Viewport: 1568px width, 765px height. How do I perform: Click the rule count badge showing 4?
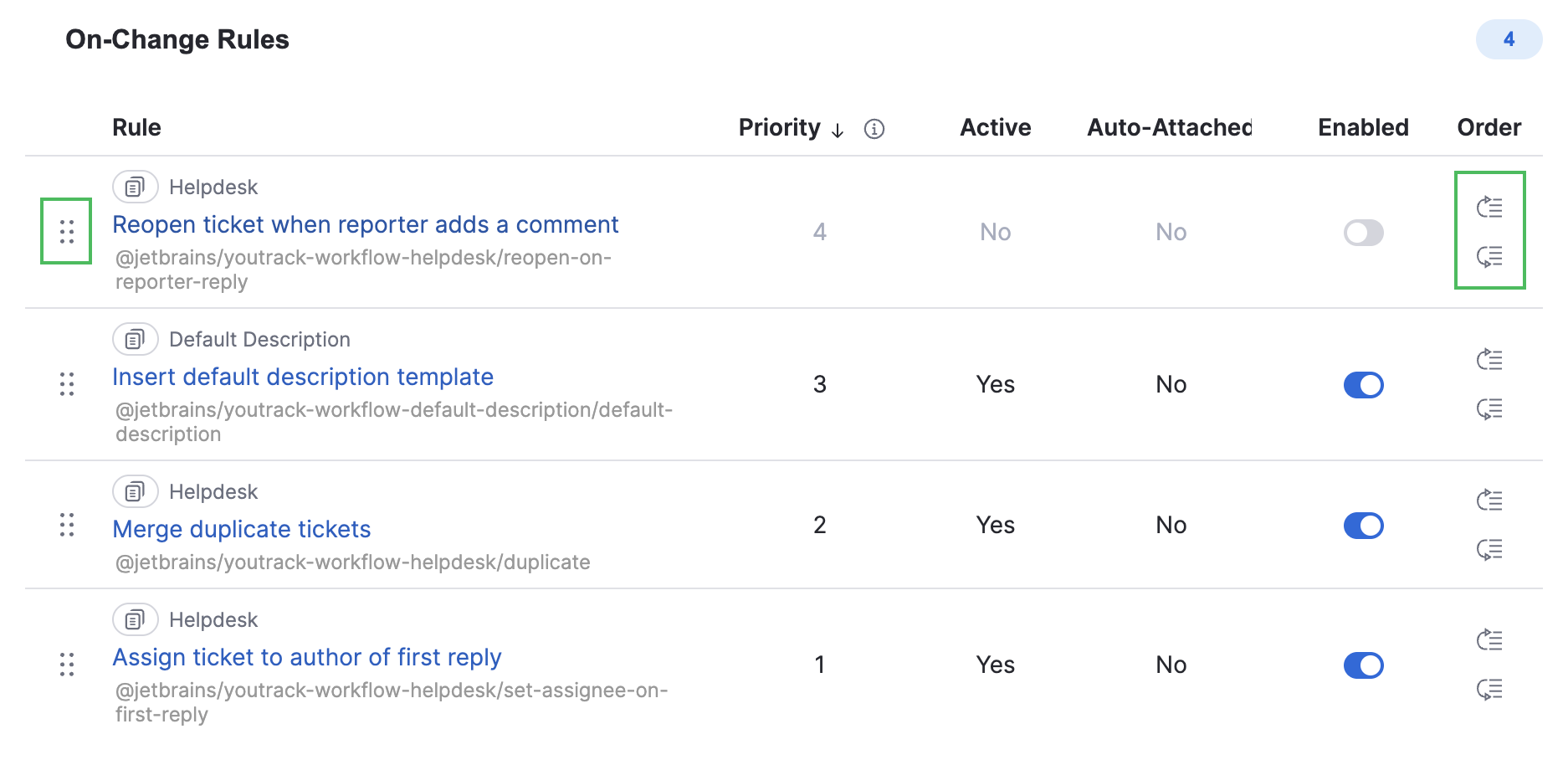tap(1509, 39)
